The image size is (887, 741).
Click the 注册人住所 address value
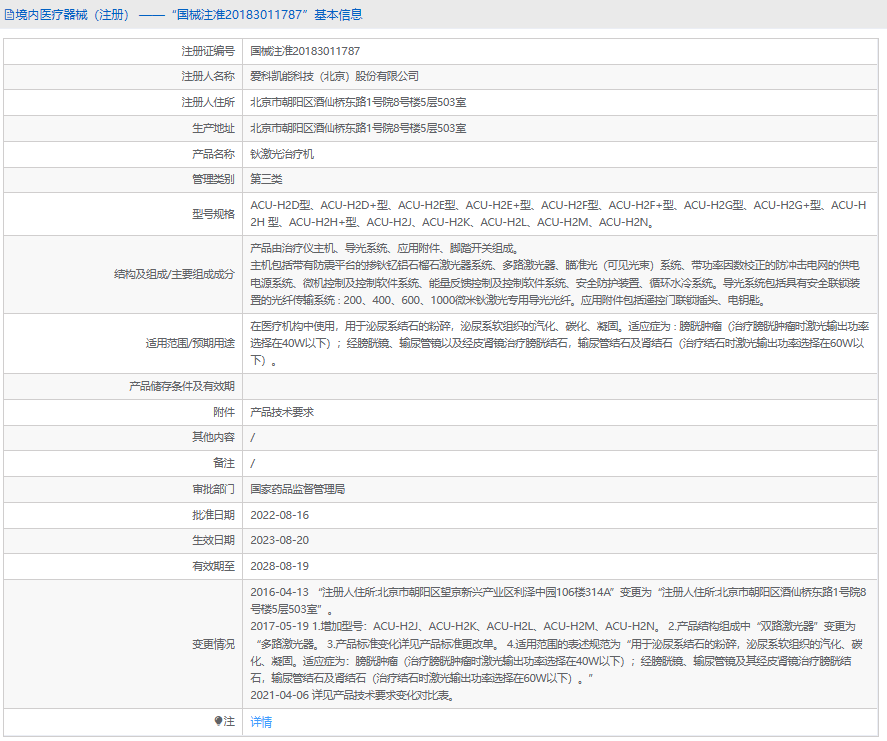click(x=358, y=102)
